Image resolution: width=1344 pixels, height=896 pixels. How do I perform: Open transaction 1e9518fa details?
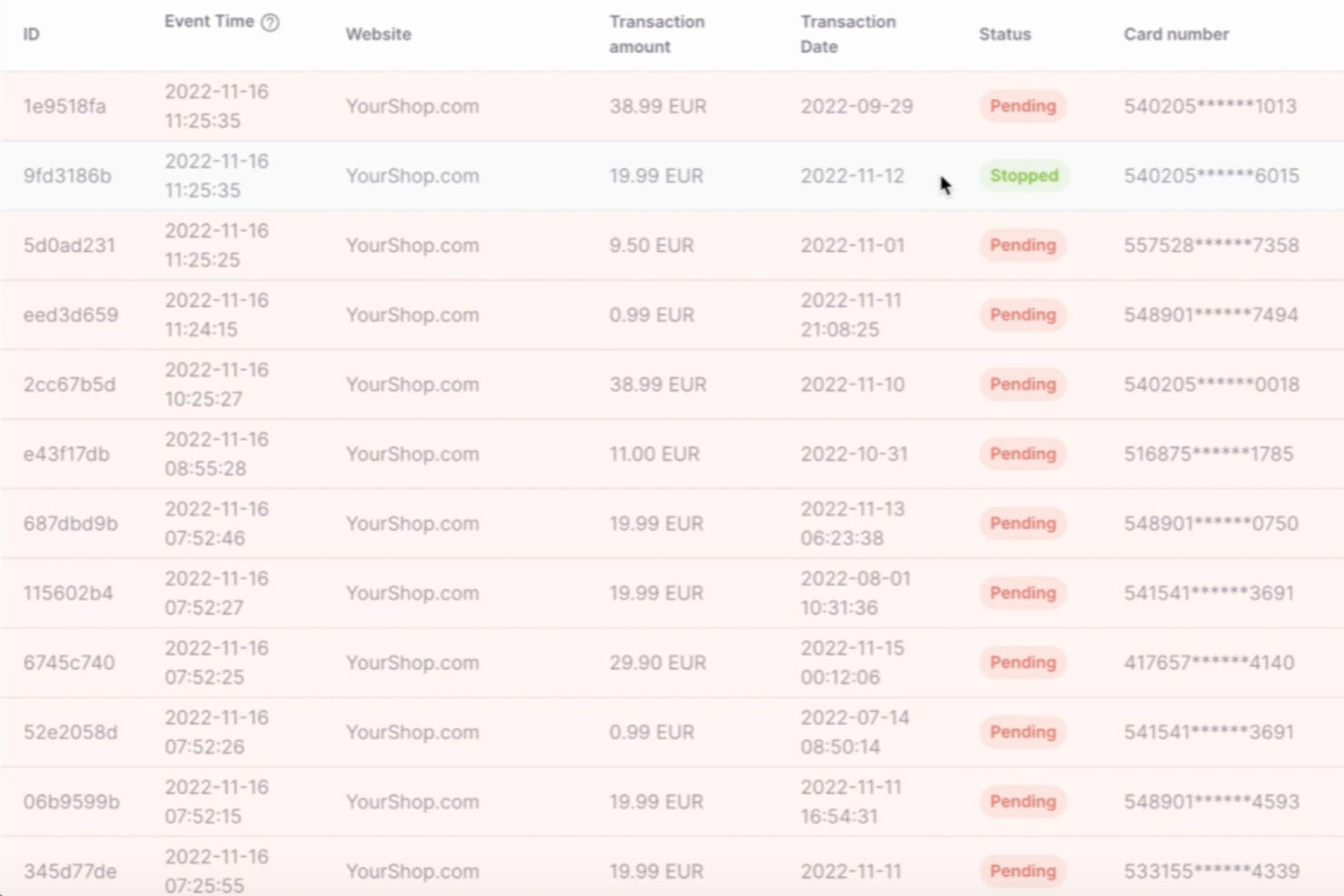point(64,105)
